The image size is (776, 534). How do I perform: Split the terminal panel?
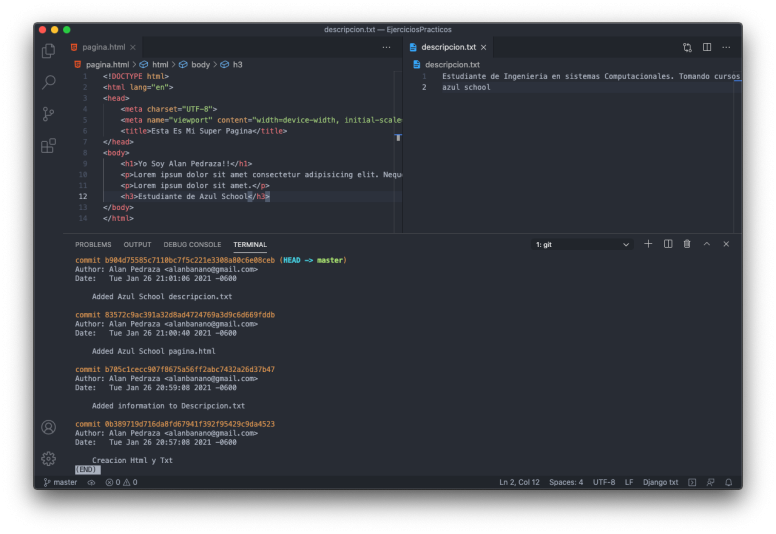[x=668, y=244]
